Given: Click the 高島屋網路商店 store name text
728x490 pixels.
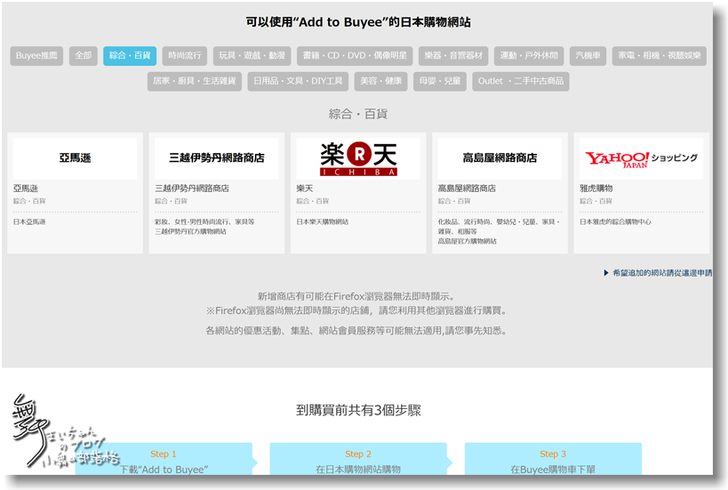Looking at the screenshot, I should coord(467,188).
